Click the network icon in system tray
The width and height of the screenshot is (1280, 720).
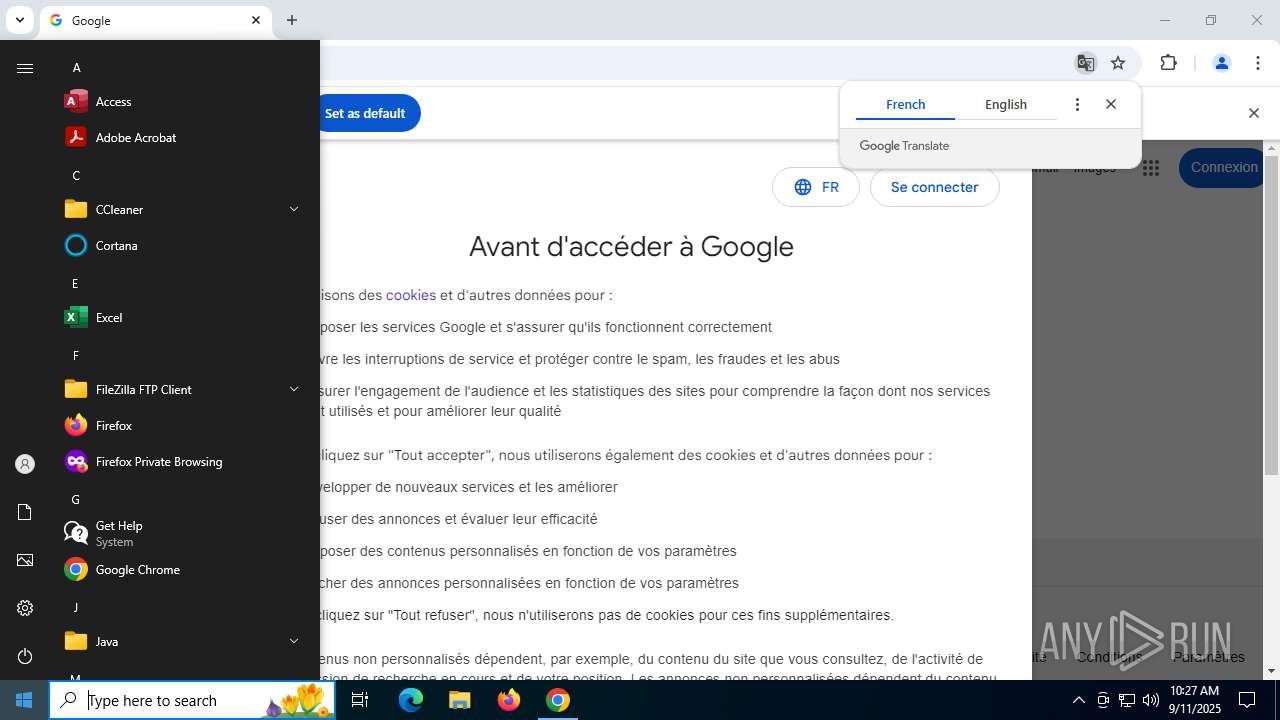[x=1126, y=700]
